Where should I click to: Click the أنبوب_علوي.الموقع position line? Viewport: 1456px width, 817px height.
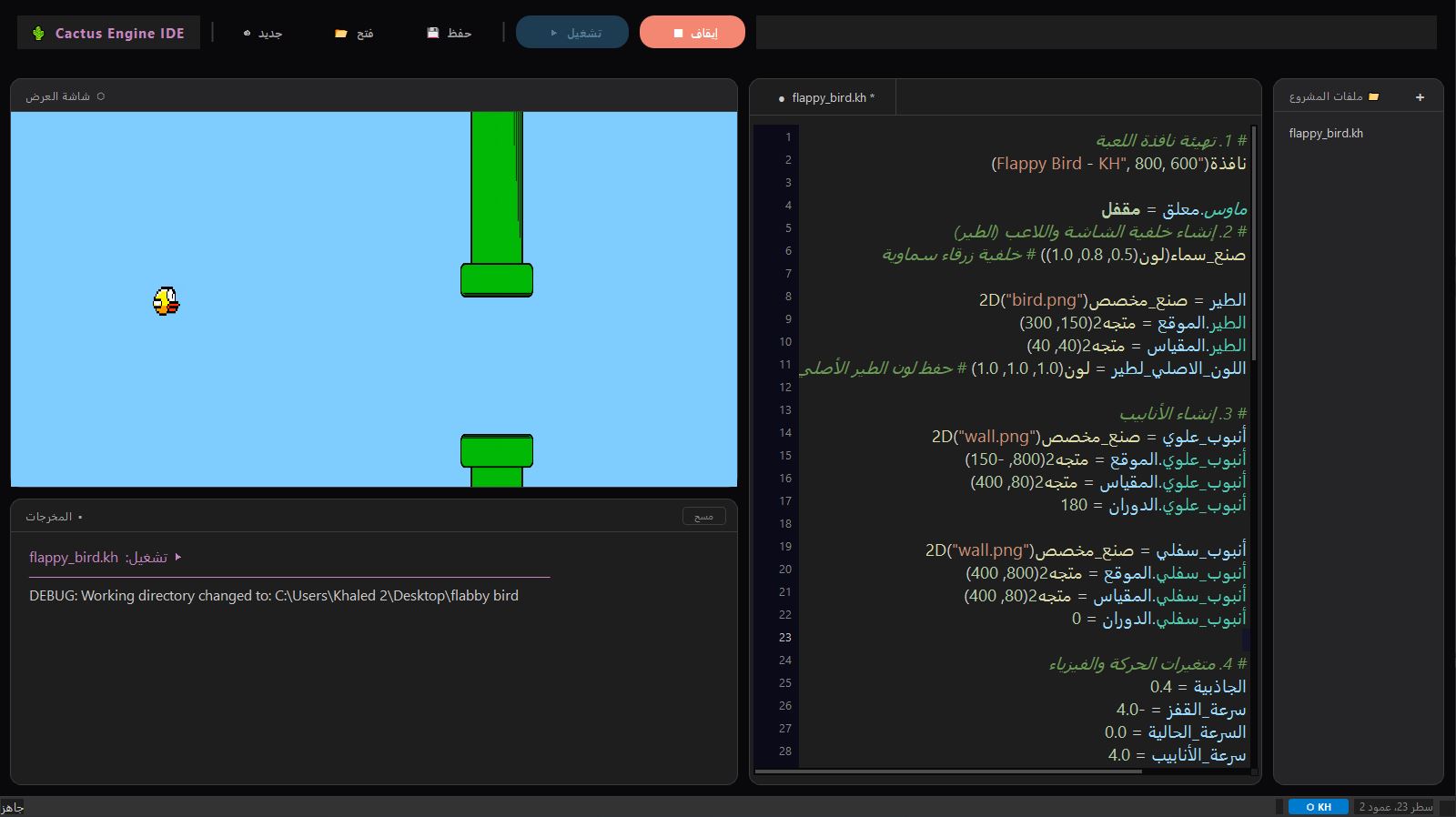coord(1106,459)
